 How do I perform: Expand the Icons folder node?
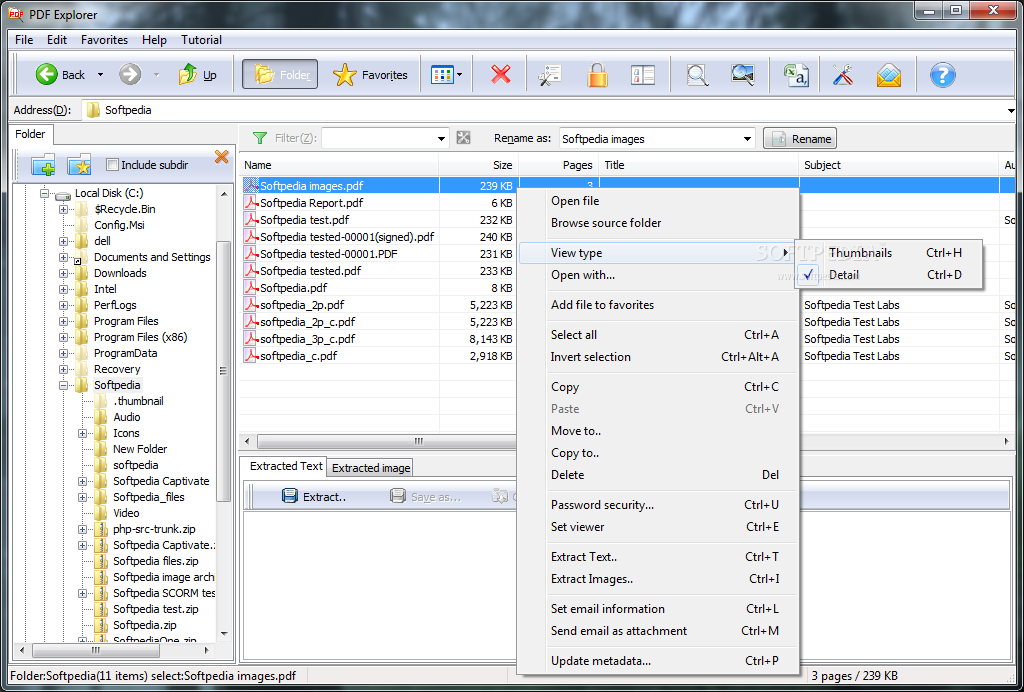[82, 433]
